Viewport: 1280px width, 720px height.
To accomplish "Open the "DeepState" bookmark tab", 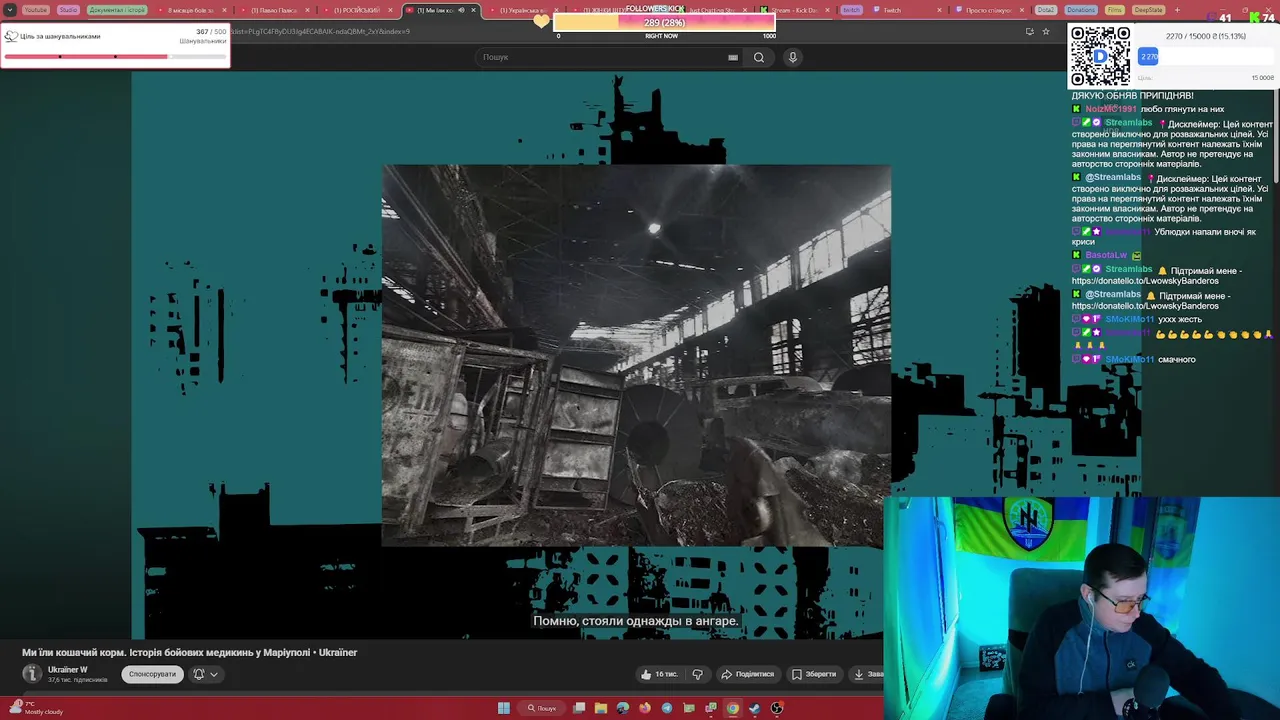I will [x=1148, y=10].
